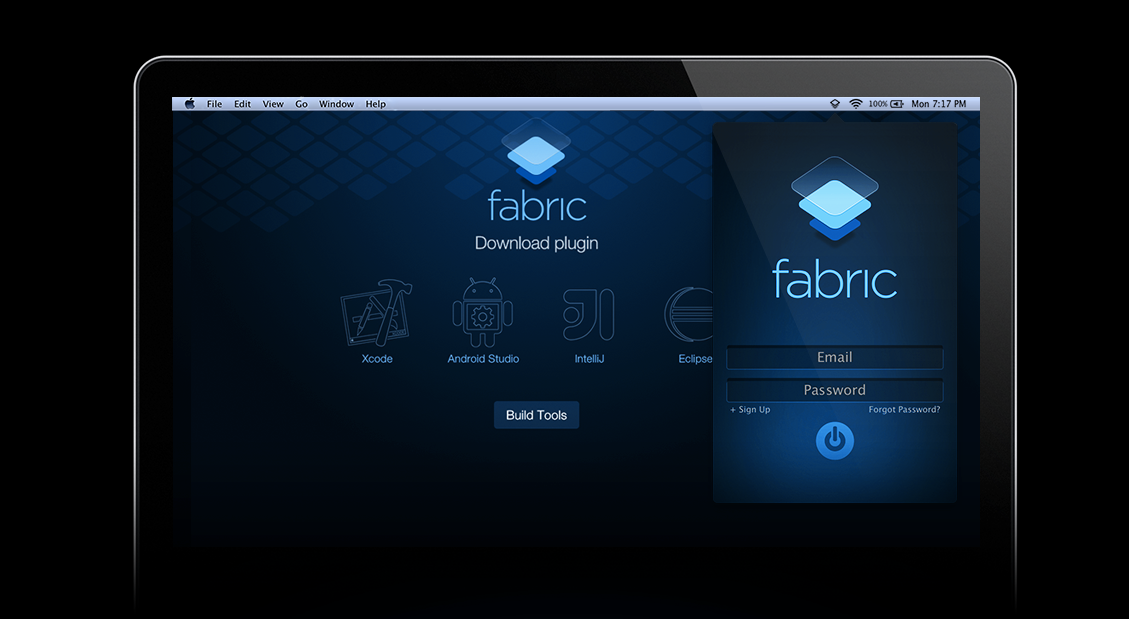Open the View menu
1129x619 pixels.
coord(273,104)
